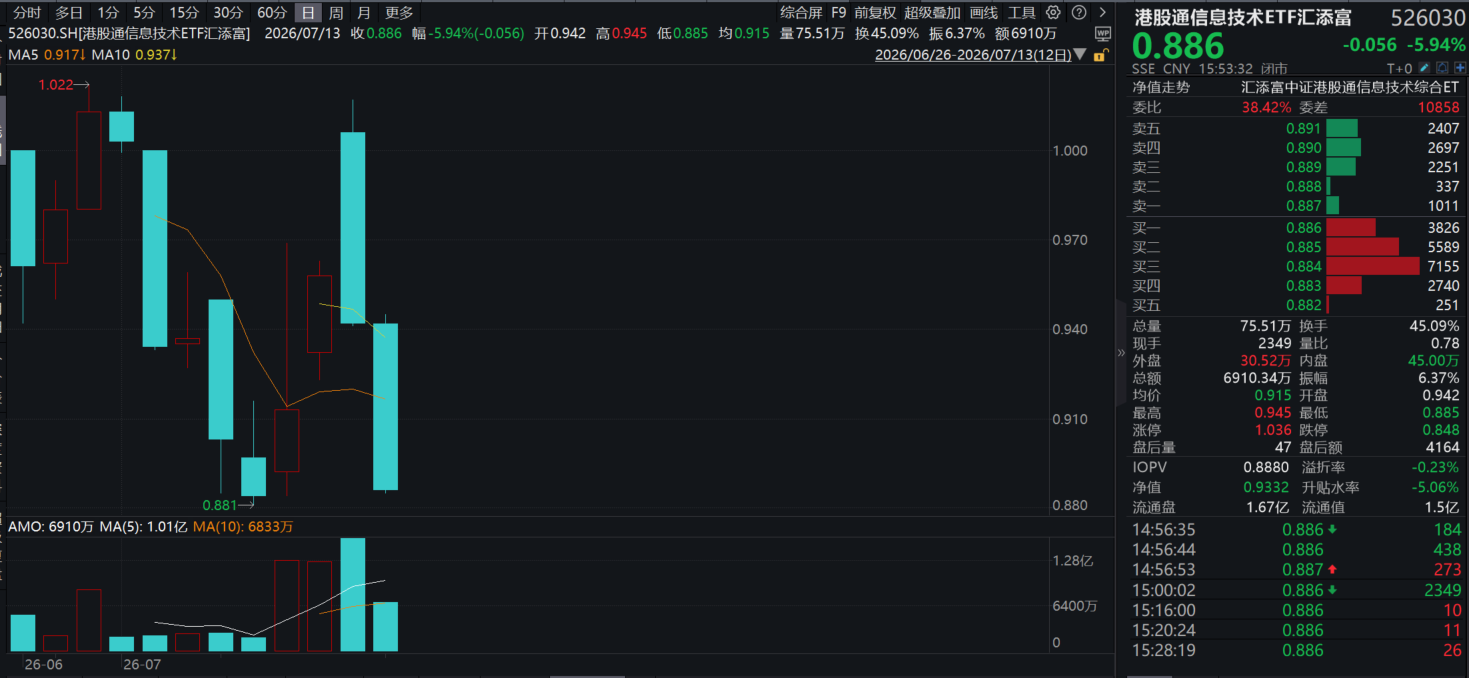Select the 60分 period tab
Screen dimensions: 1469x678
coord(272,13)
